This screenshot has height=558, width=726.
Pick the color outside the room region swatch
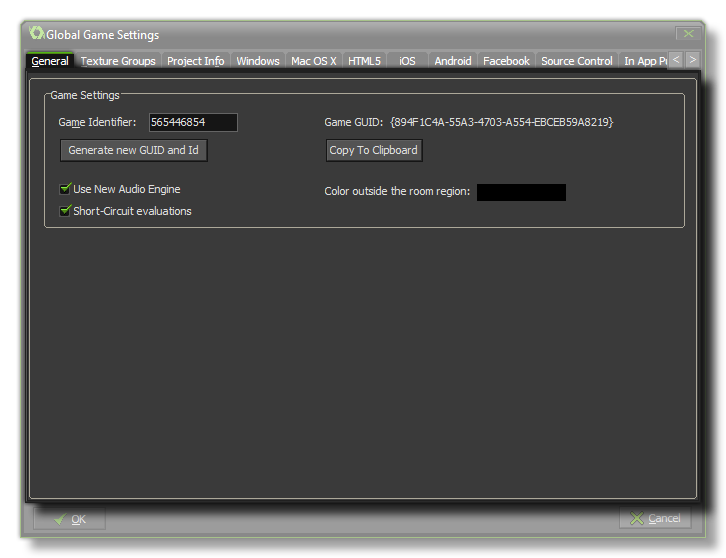tap(521, 192)
